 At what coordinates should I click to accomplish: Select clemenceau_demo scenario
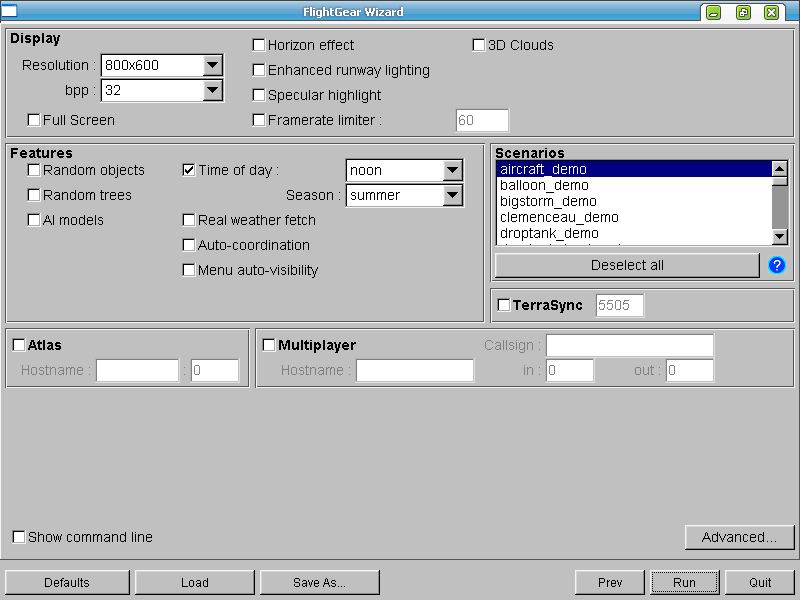click(634, 217)
